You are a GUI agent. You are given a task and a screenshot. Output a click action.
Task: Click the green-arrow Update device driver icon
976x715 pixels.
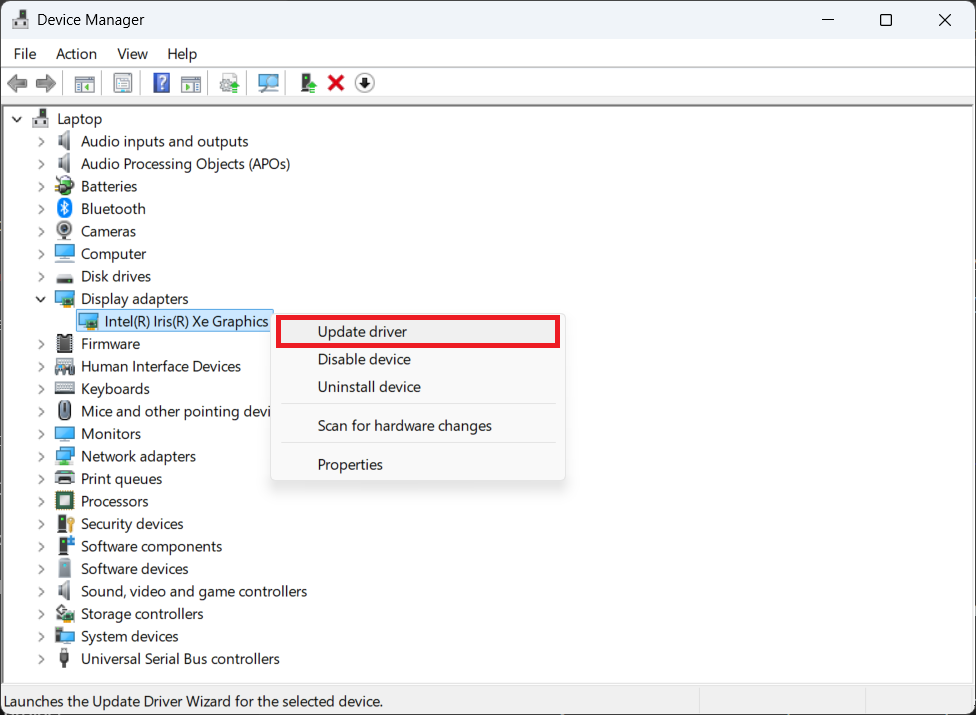309,83
